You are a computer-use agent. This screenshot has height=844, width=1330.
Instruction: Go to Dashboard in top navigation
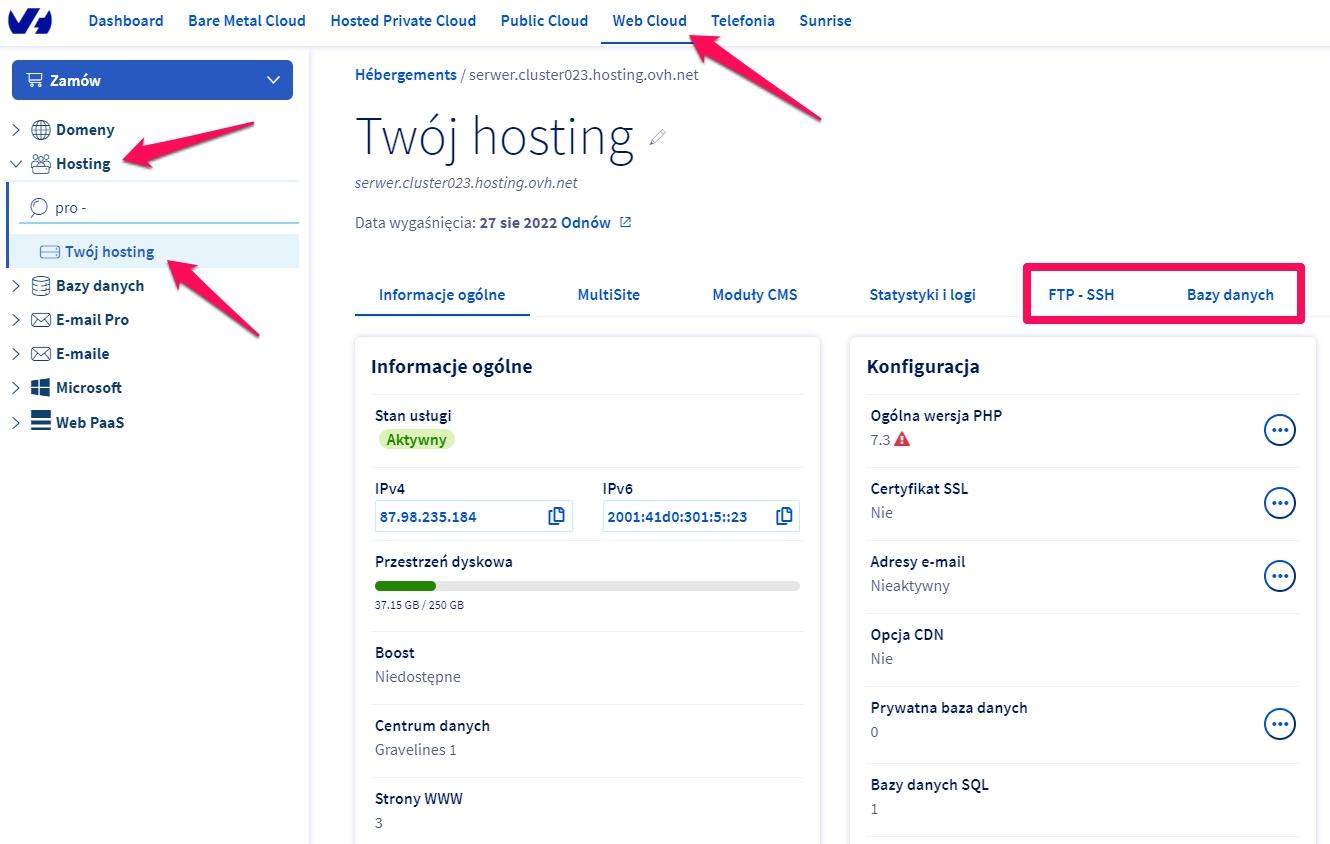pos(126,20)
